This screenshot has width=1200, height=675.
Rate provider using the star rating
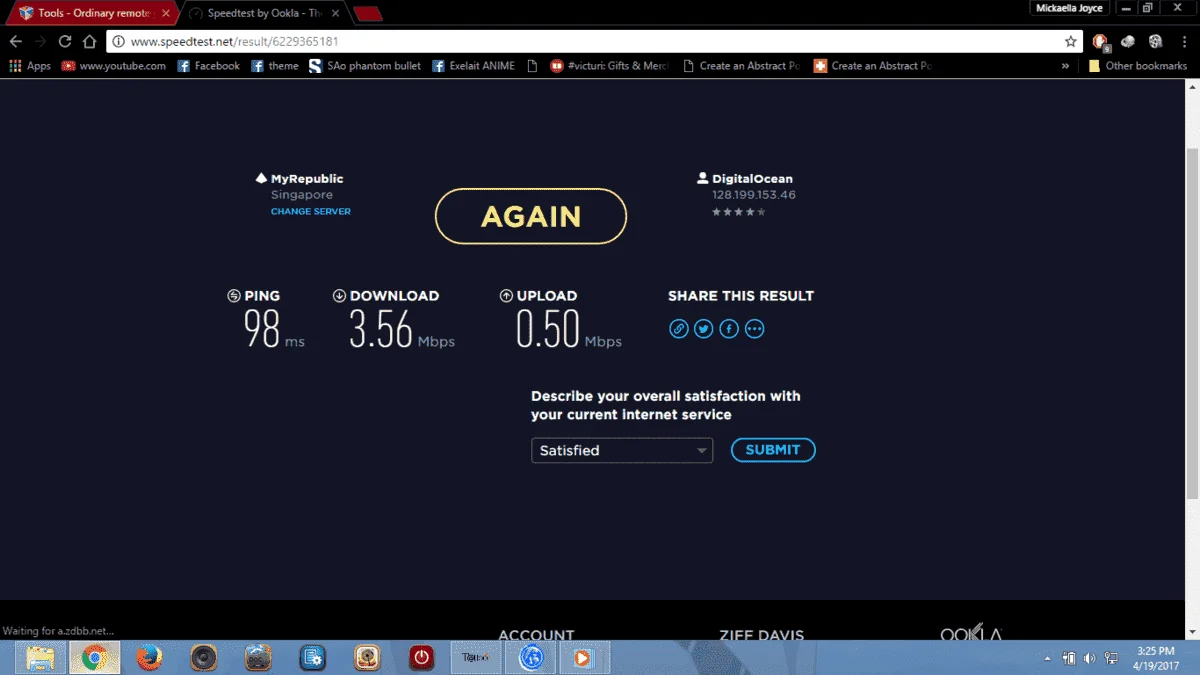[739, 212]
